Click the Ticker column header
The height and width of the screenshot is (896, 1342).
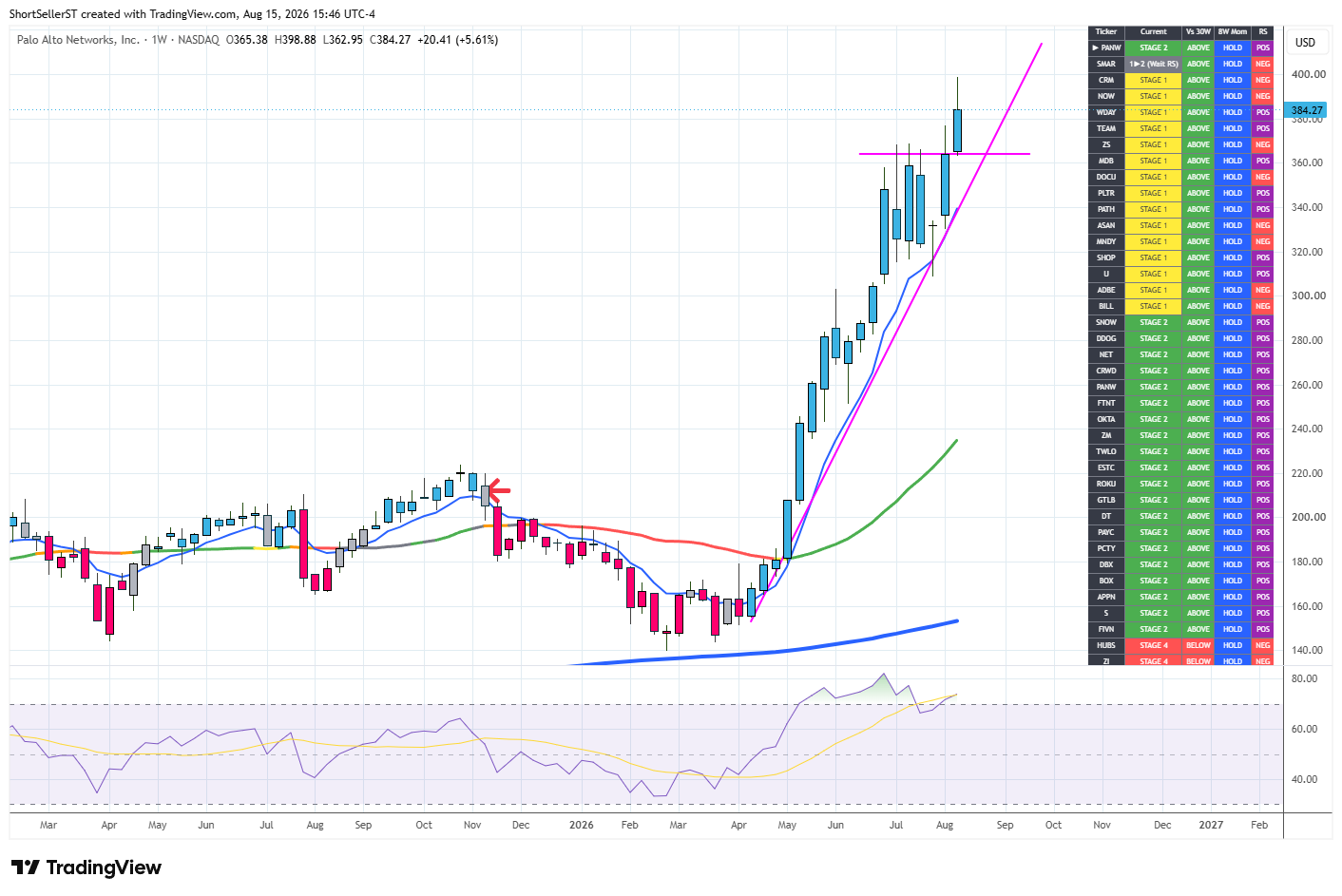coord(1106,31)
